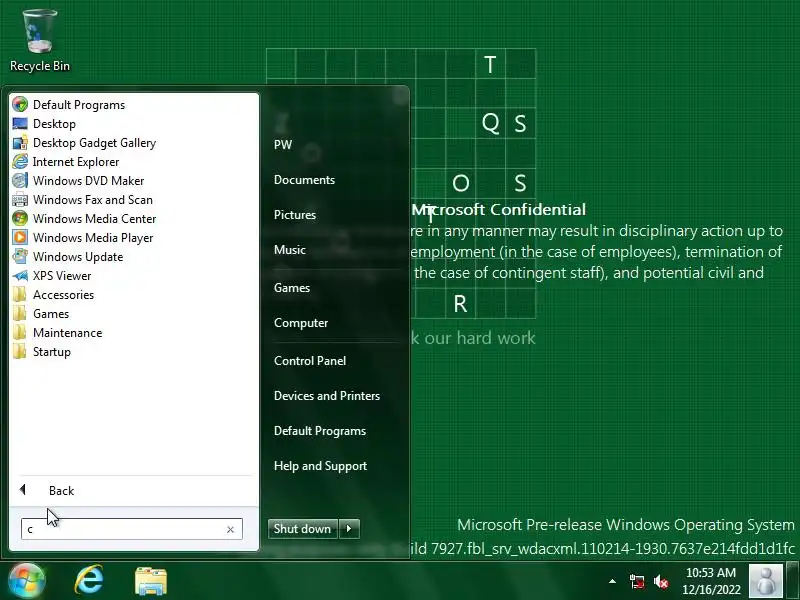Select the Windows Media Player text entry
Viewport: 800px width, 600px height.
point(93,238)
